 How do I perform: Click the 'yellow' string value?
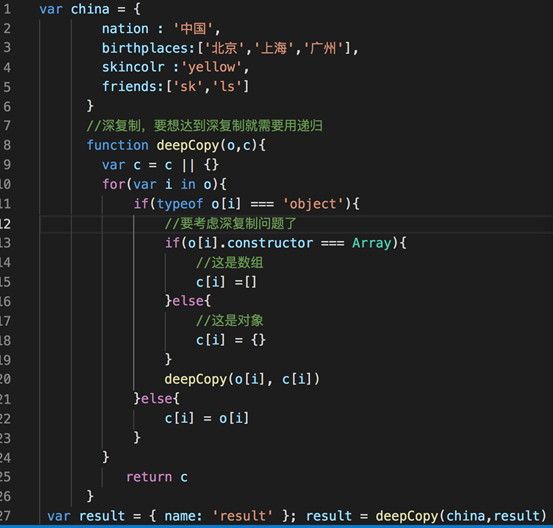point(211,67)
